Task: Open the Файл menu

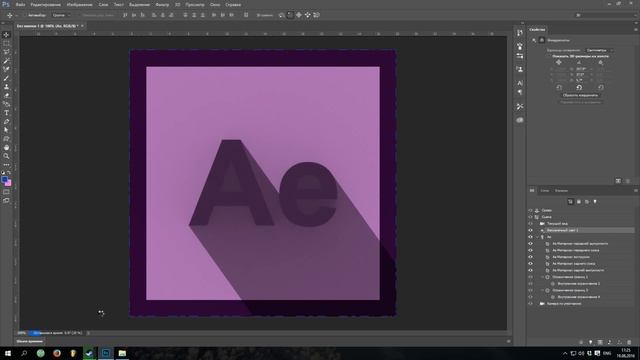Action: click(x=20, y=4)
